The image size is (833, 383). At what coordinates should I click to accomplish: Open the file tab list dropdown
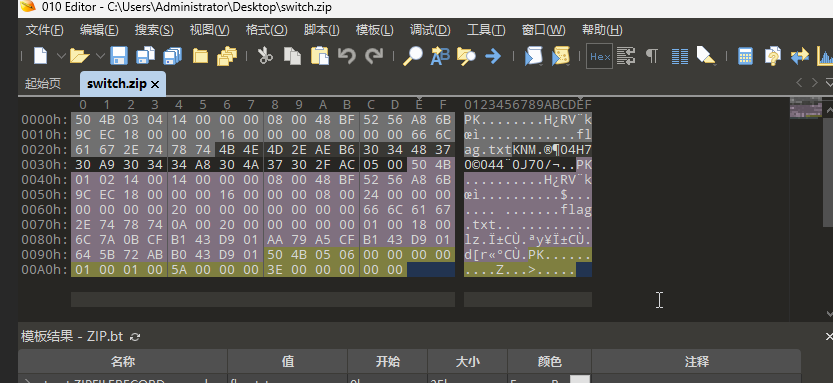click(x=829, y=82)
